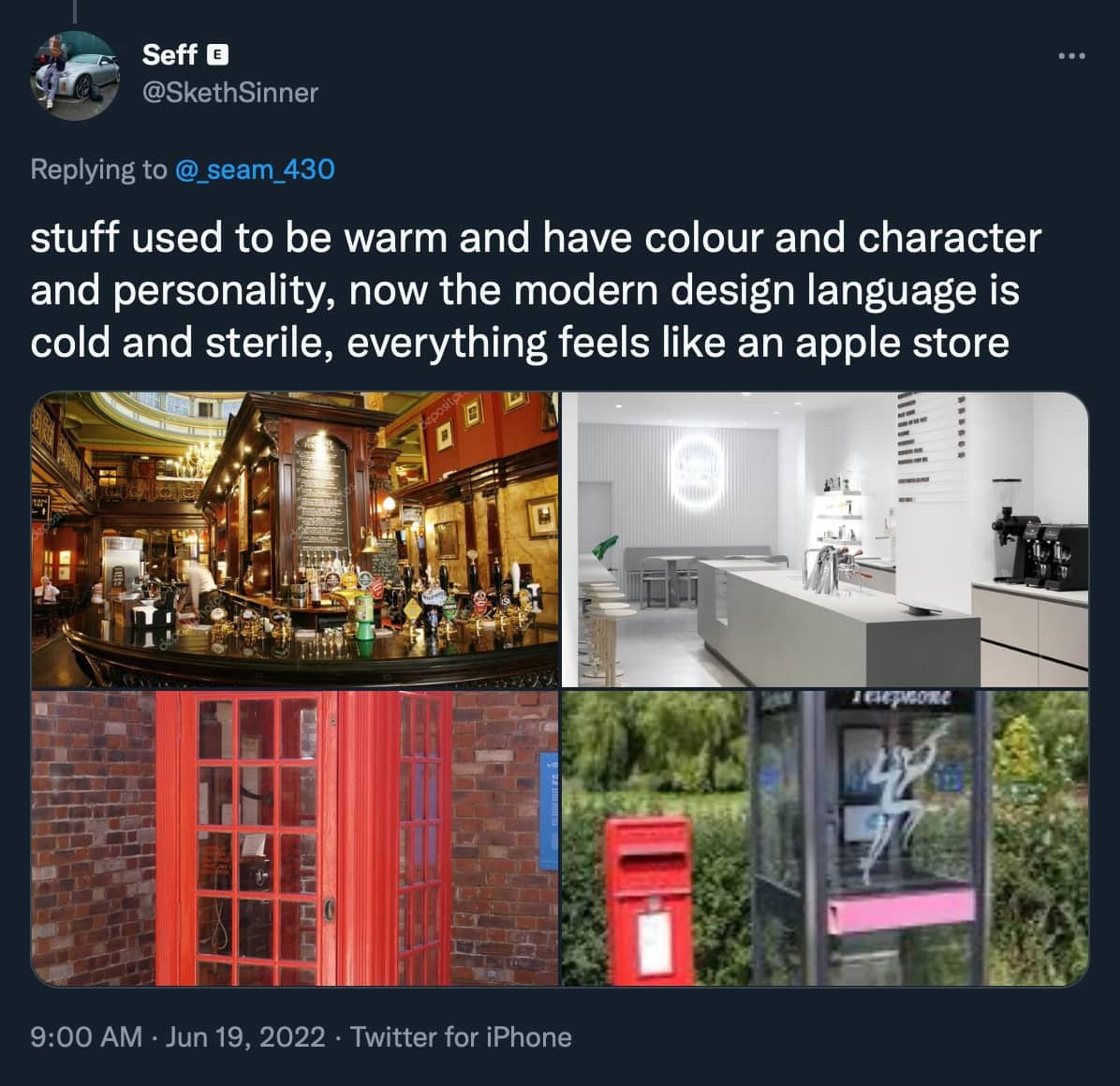Click the 9:00 AM timestamp
Image resolution: width=1120 pixels, height=1086 pixels.
click(86, 1036)
